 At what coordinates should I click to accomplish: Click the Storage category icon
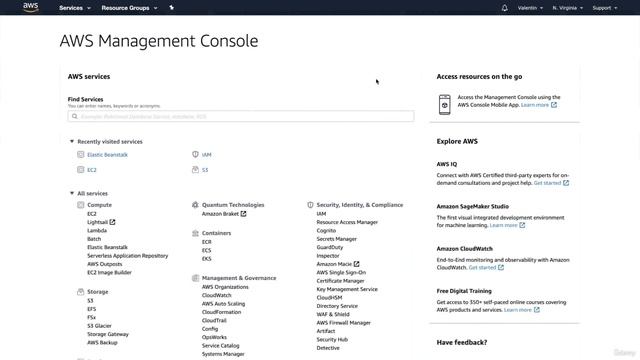click(80, 292)
